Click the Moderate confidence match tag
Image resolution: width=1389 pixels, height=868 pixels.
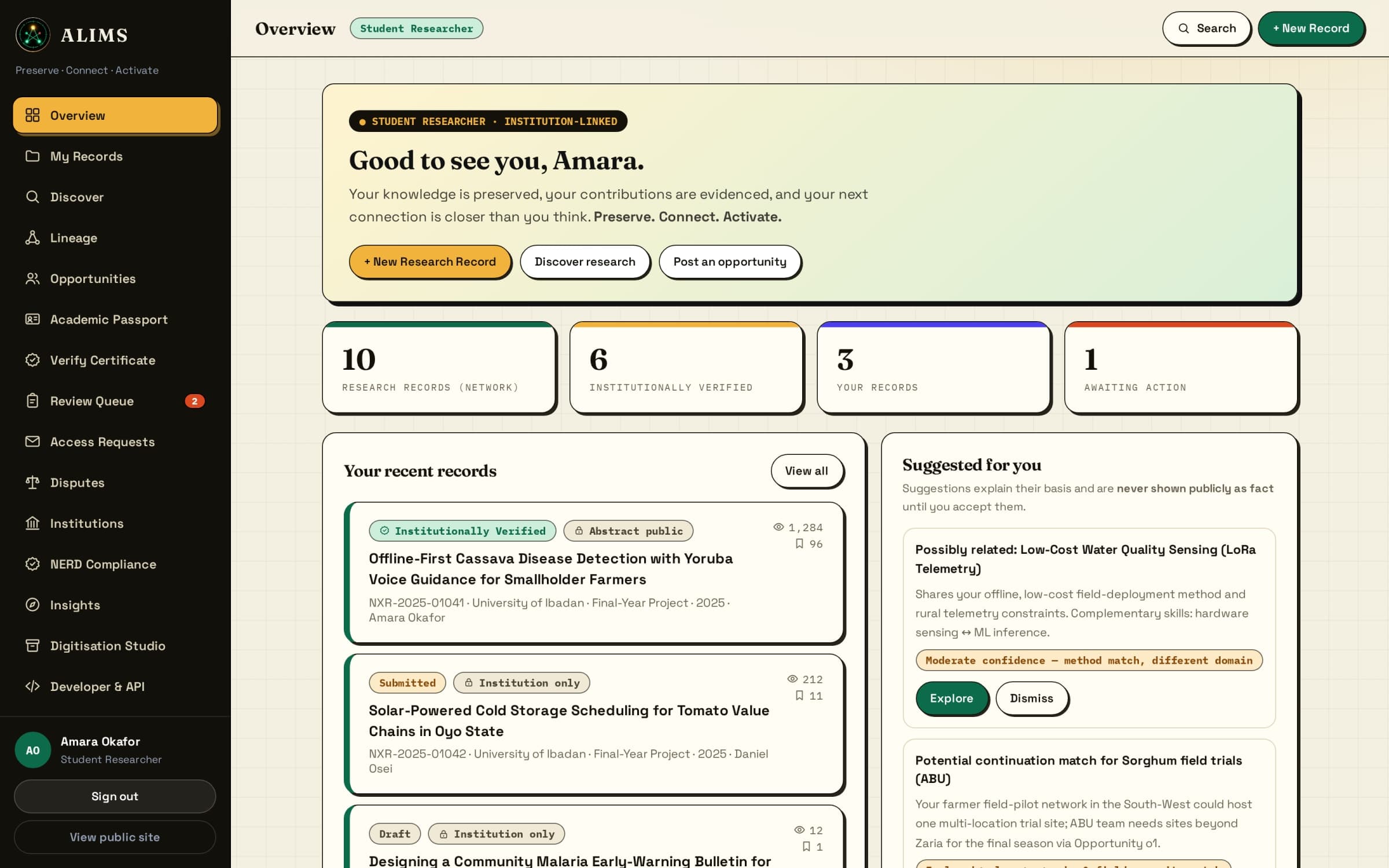1089,660
